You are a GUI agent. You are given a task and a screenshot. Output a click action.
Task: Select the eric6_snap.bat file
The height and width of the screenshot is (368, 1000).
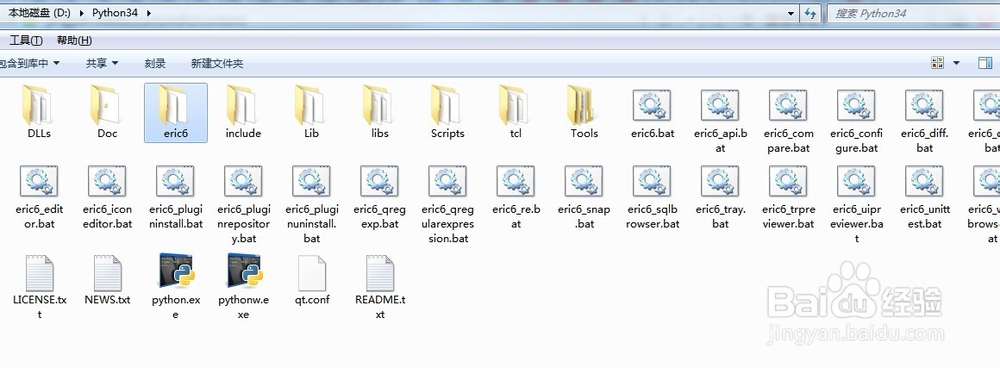(584, 197)
